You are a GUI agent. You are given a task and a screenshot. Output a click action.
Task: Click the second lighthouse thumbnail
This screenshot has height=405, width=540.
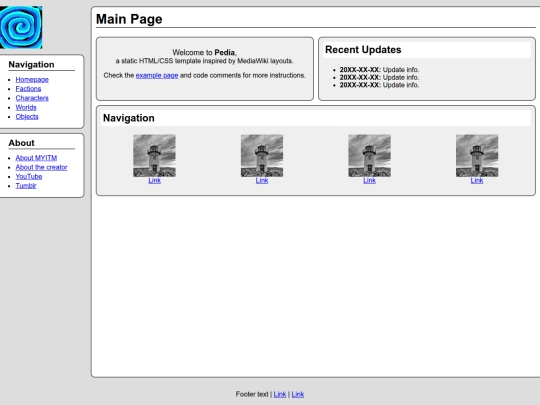coord(262,156)
